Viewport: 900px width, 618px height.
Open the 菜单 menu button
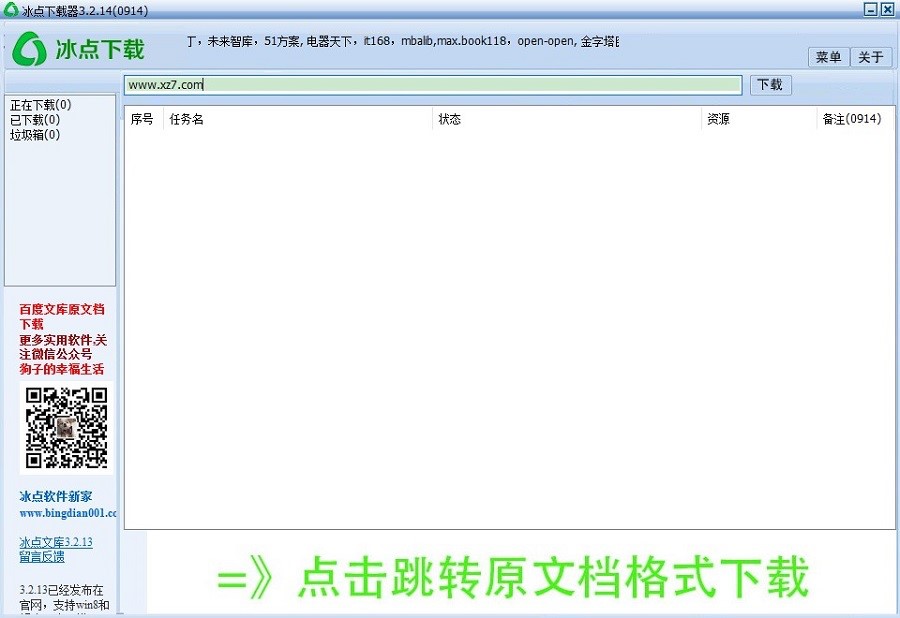(828, 57)
